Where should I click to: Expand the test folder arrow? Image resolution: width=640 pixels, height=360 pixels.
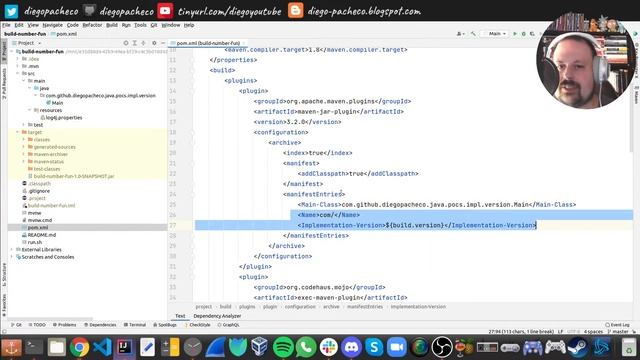pyautogui.click(x=24, y=125)
